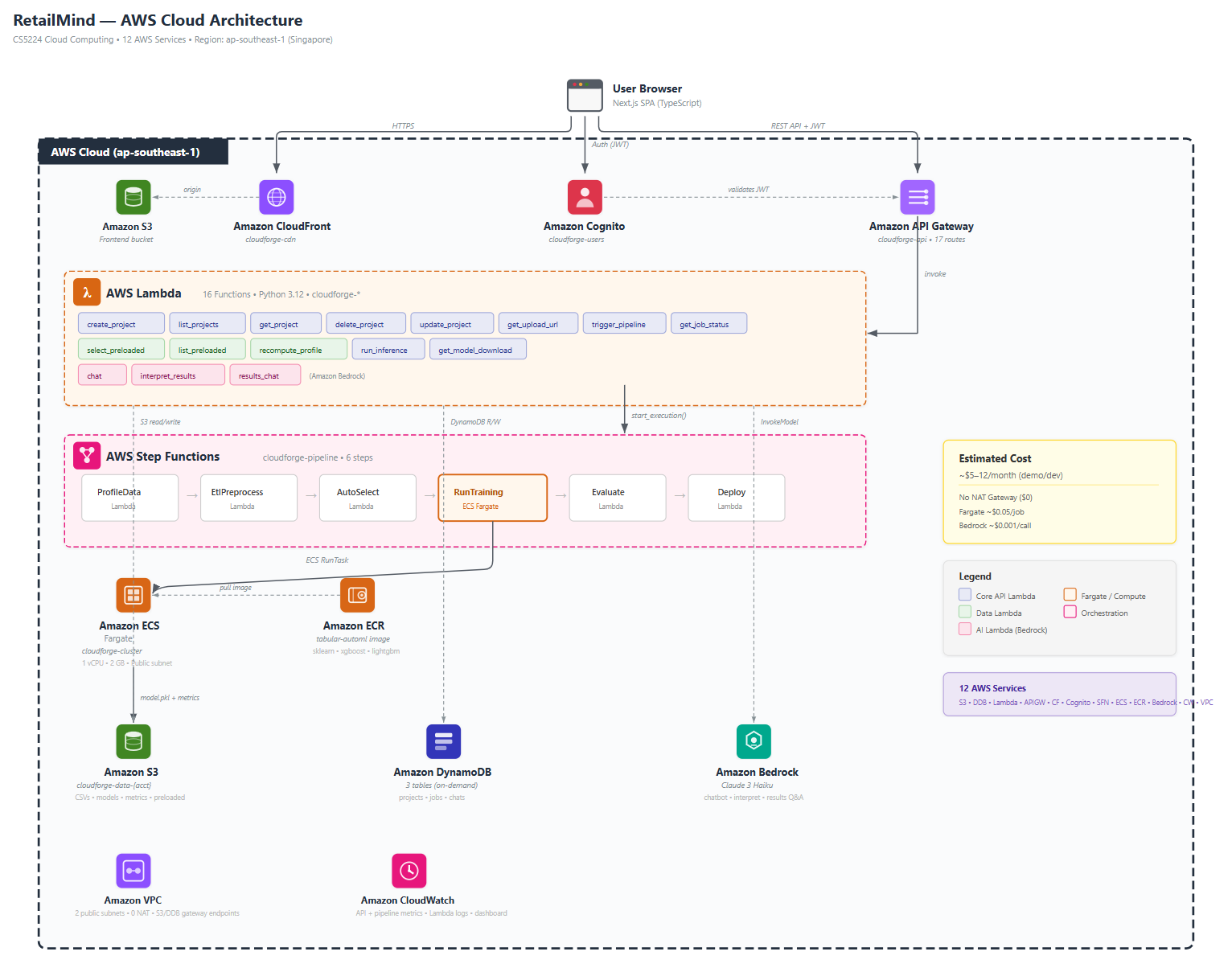
Task: Click the Amazon API Gateway icon
Action: click(918, 197)
